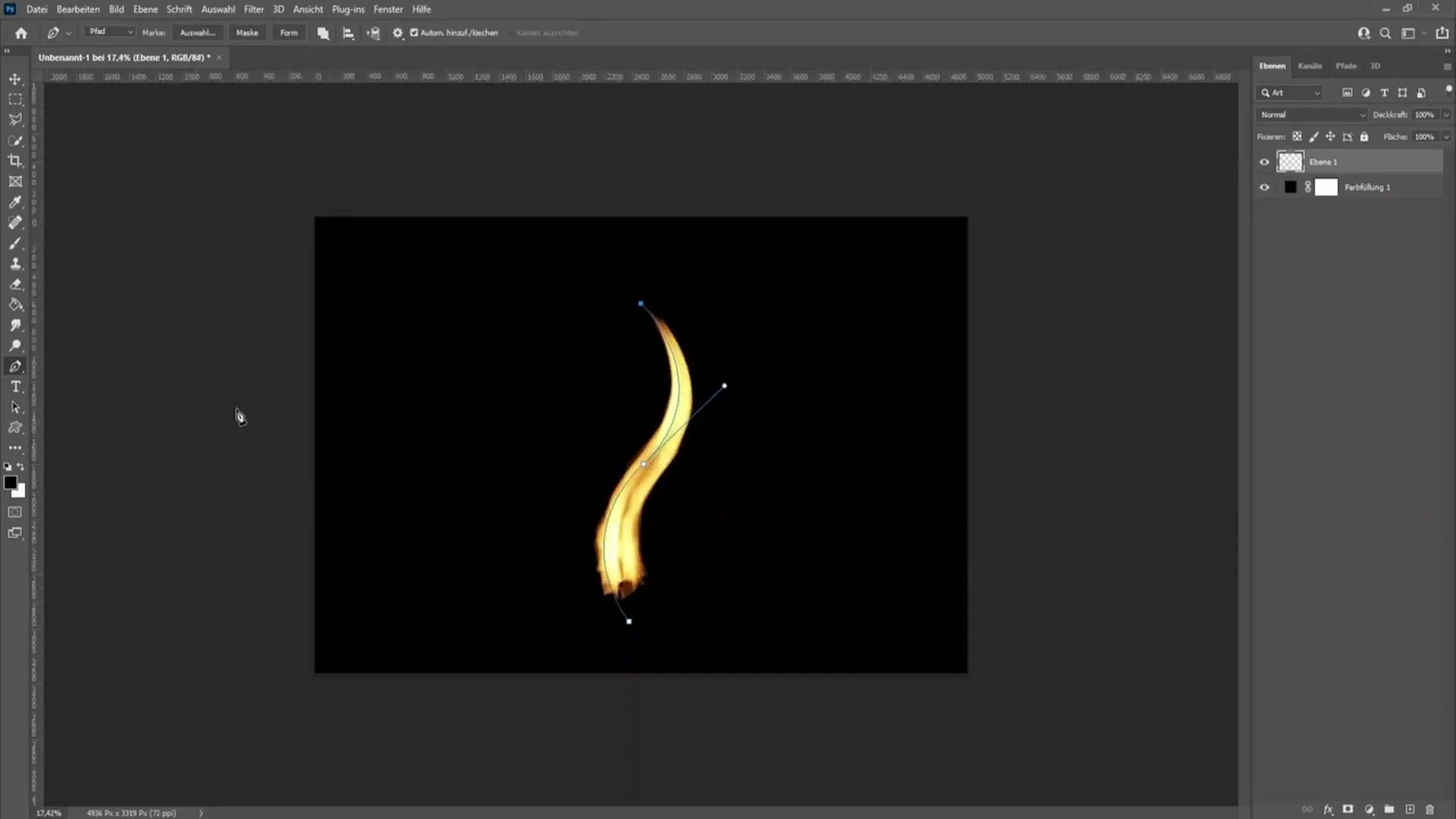Toggle lock all for layer

coord(1364,136)
